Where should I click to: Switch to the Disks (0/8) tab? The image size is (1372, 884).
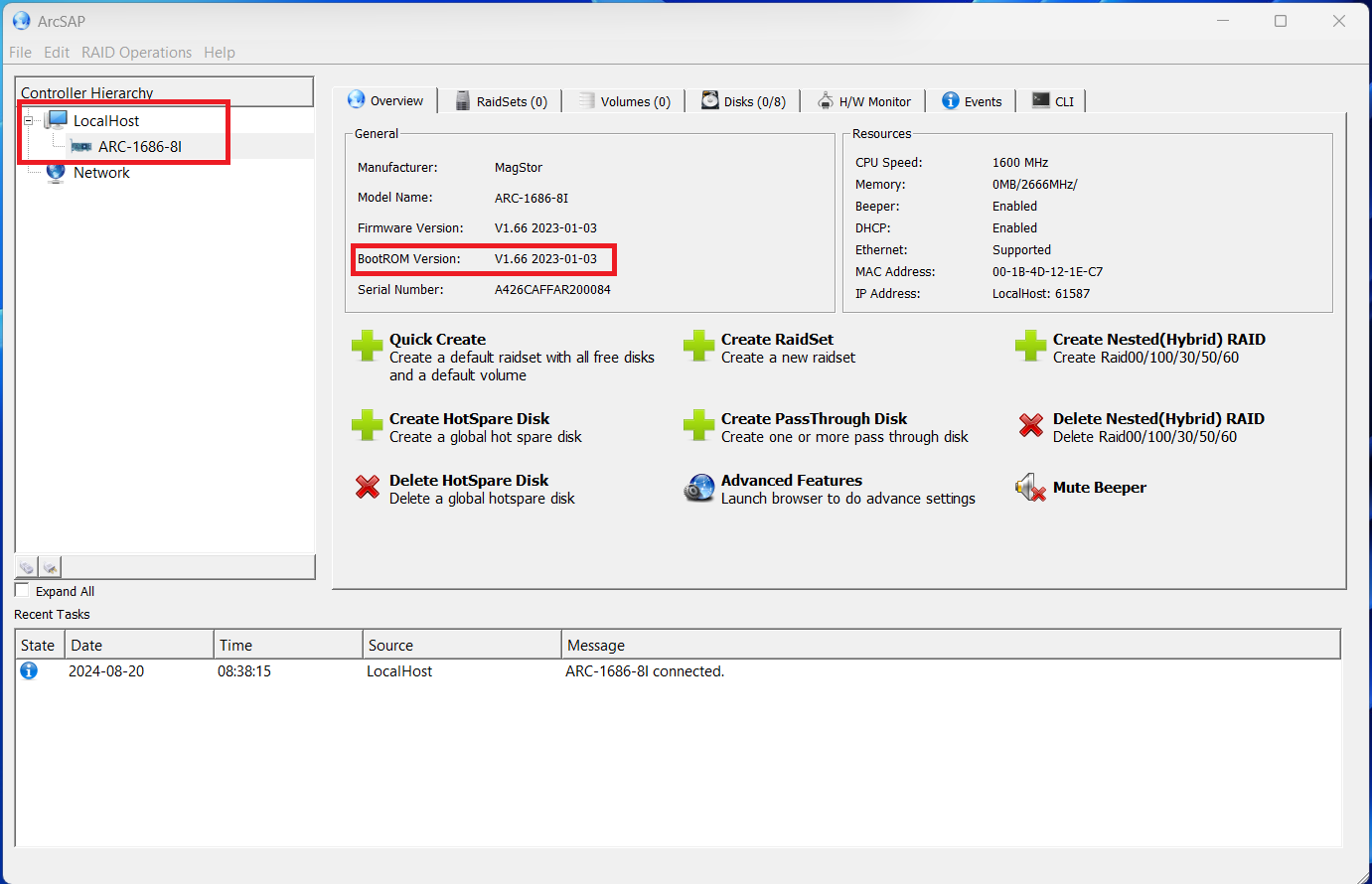pos(744,101)
